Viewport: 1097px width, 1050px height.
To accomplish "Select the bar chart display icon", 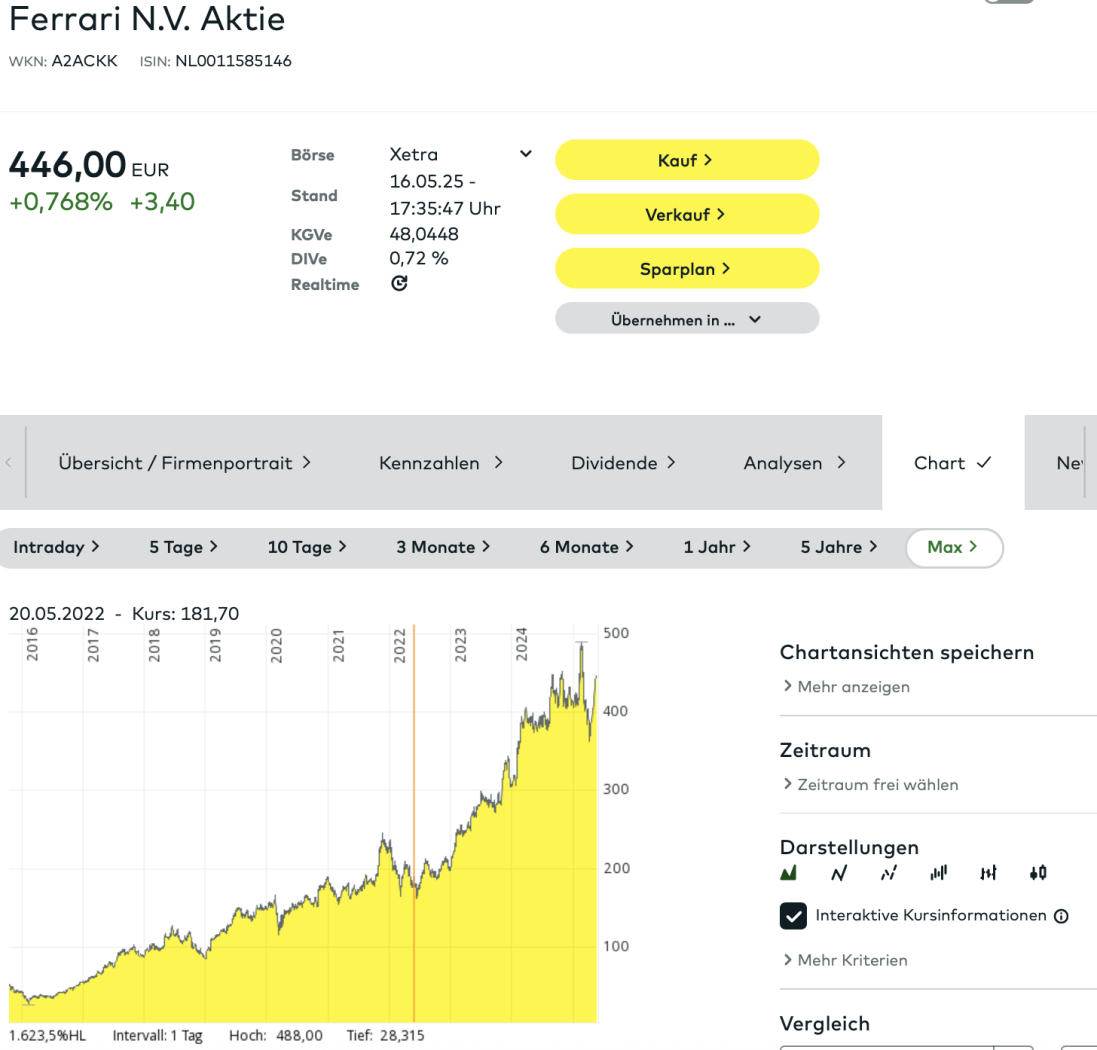I will (938, 874).
